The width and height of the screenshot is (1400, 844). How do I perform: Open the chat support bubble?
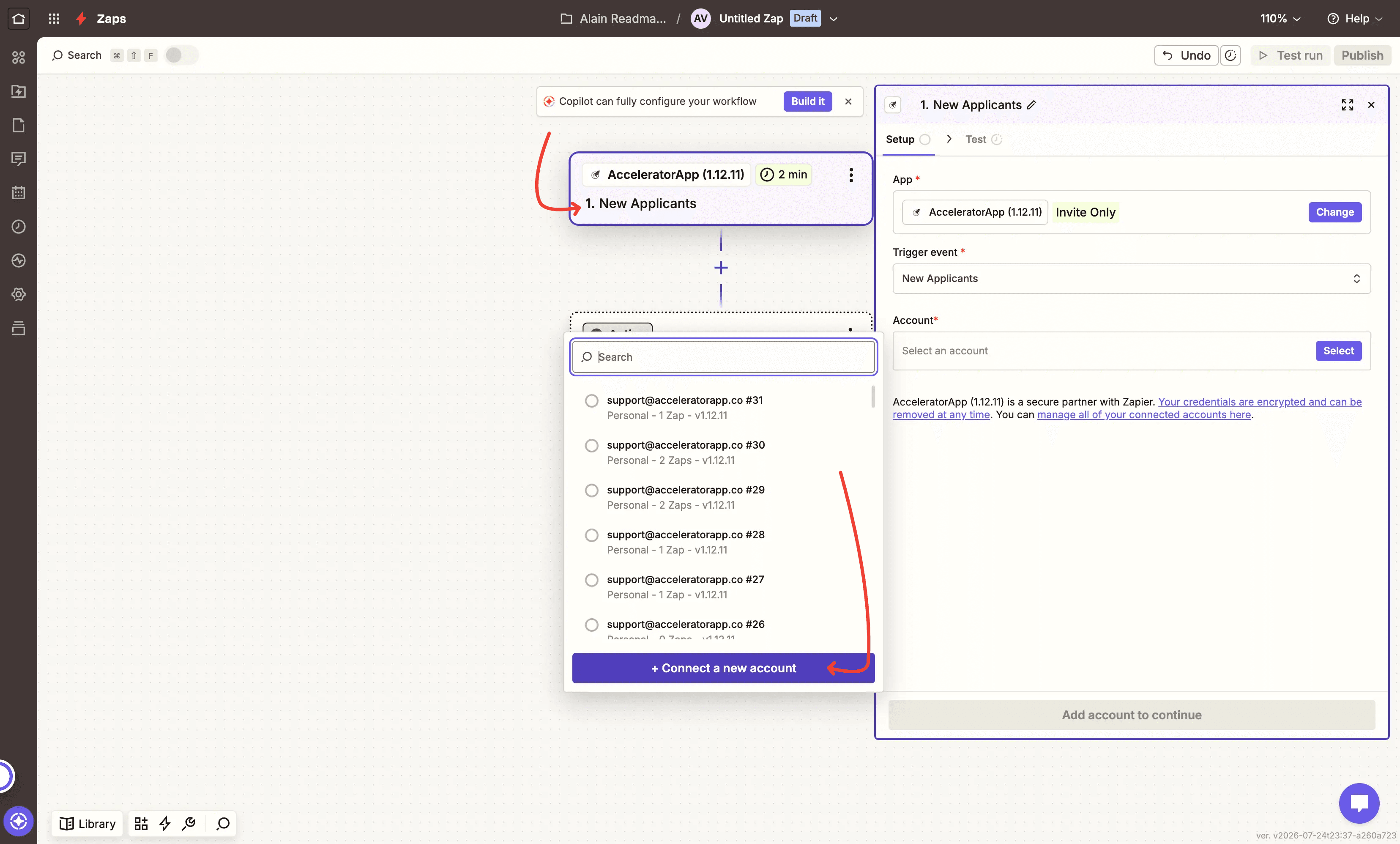(x=1359, y=803)
